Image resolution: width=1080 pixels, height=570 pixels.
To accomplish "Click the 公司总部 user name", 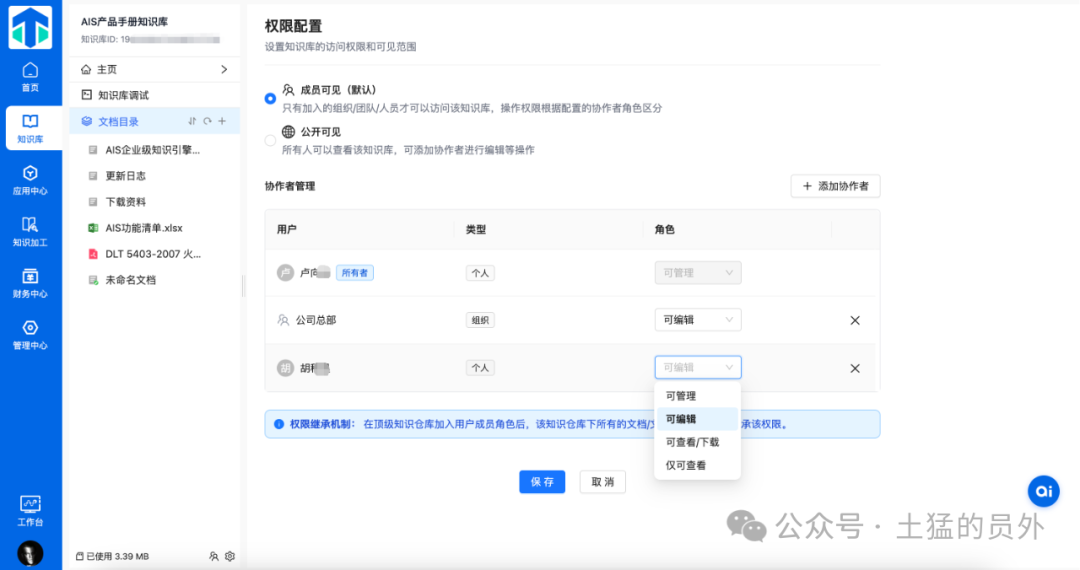I will (x=316, y=320).
